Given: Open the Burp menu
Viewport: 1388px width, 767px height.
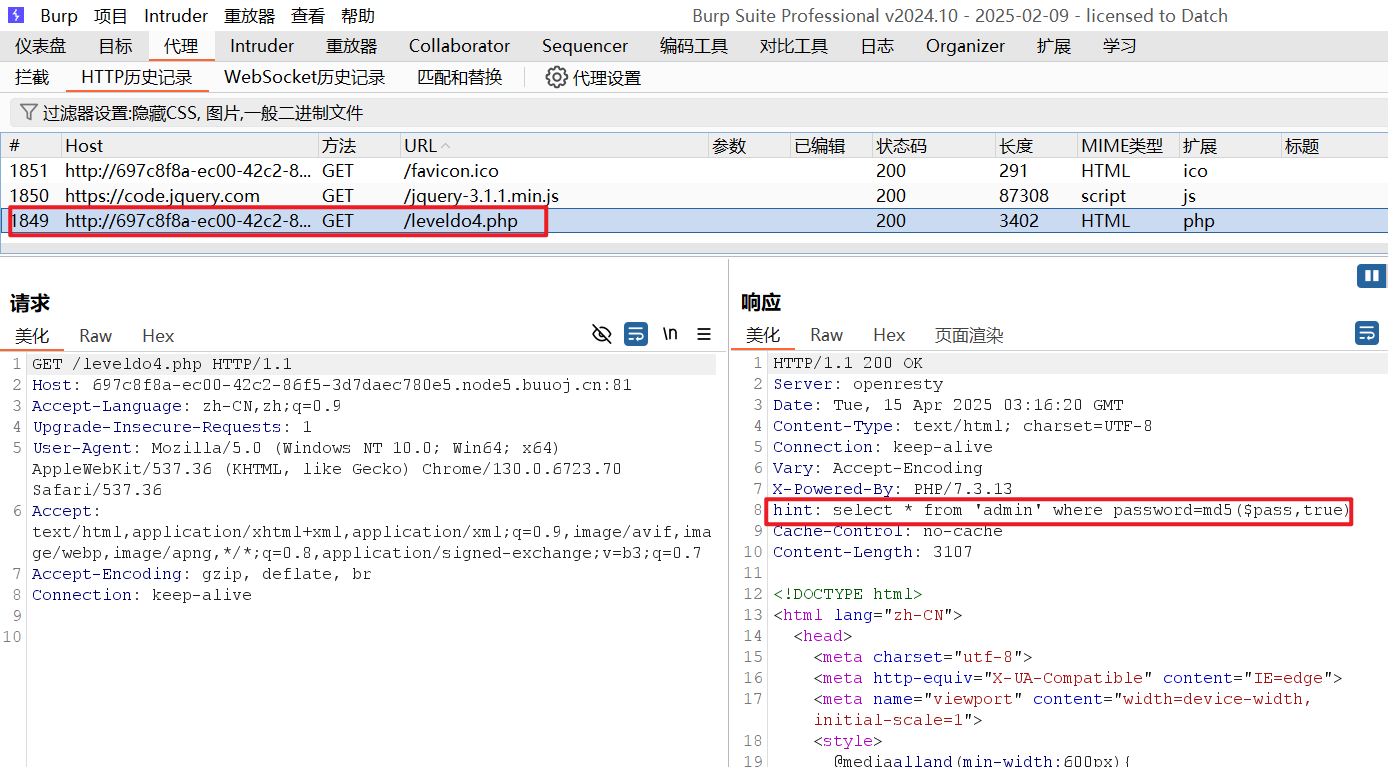Looking at the screenshot, I should click(x=59, y=16).
